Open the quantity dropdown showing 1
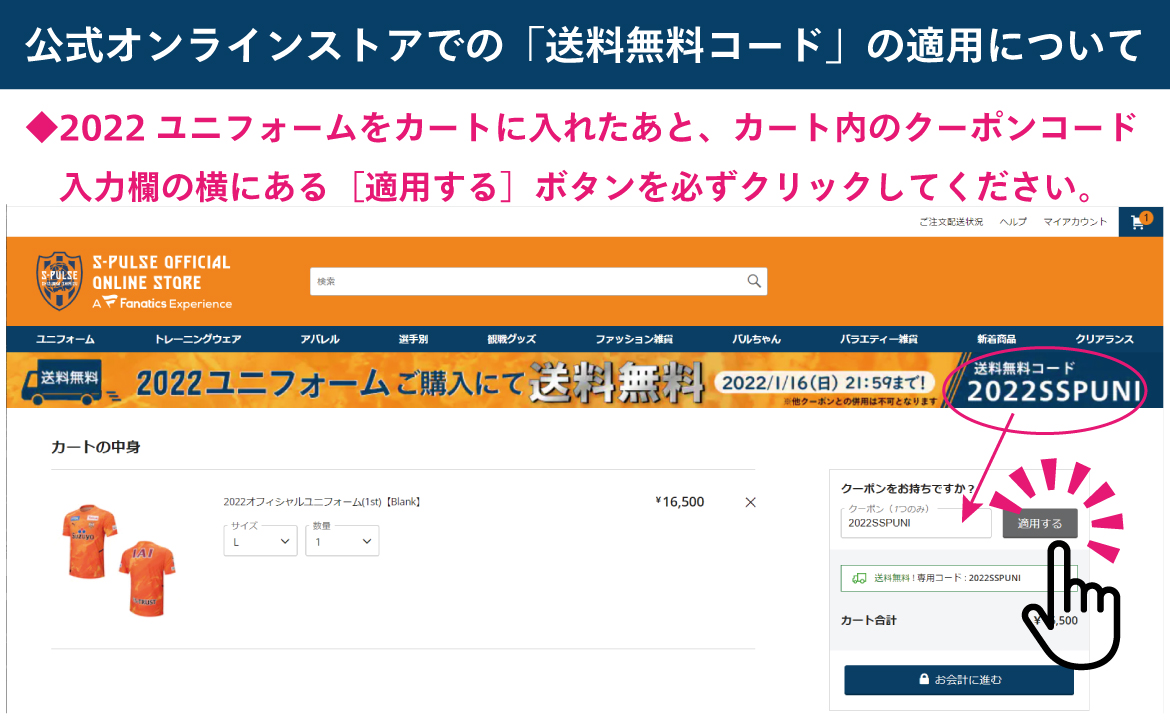 [x=342, y=541]
